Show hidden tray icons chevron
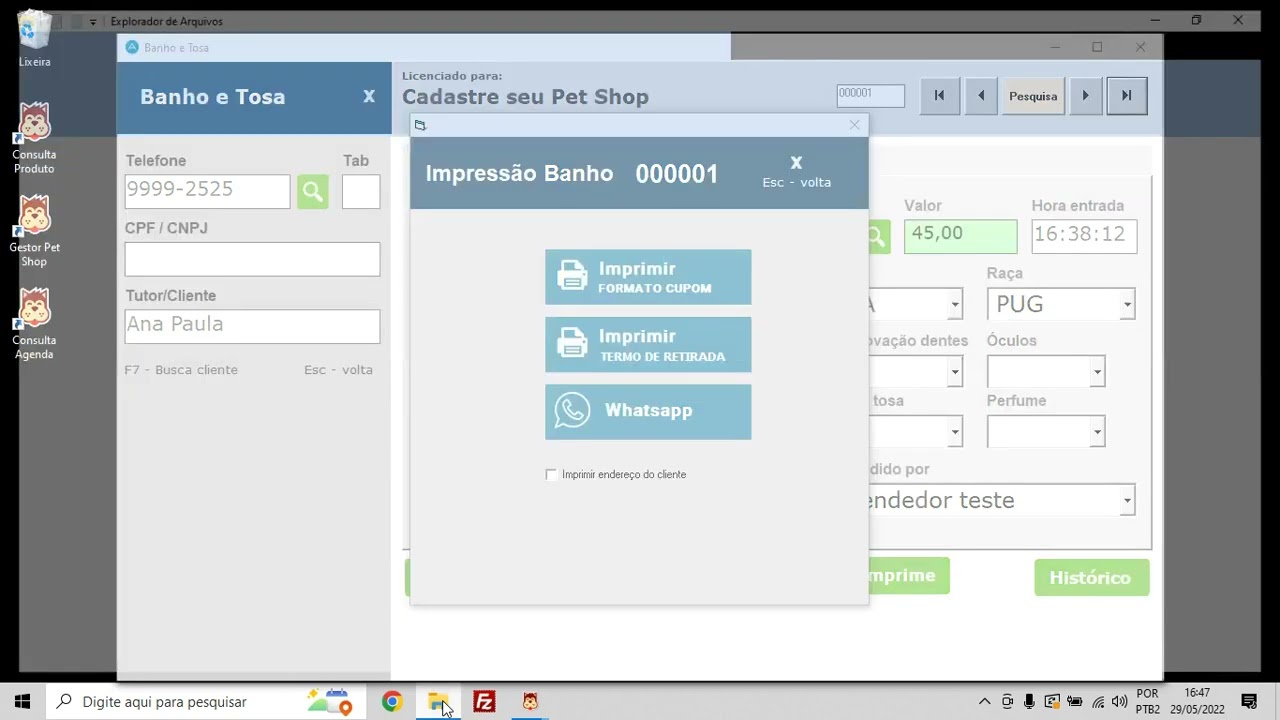Screen dimensions: 1280x720 (984, 702)
